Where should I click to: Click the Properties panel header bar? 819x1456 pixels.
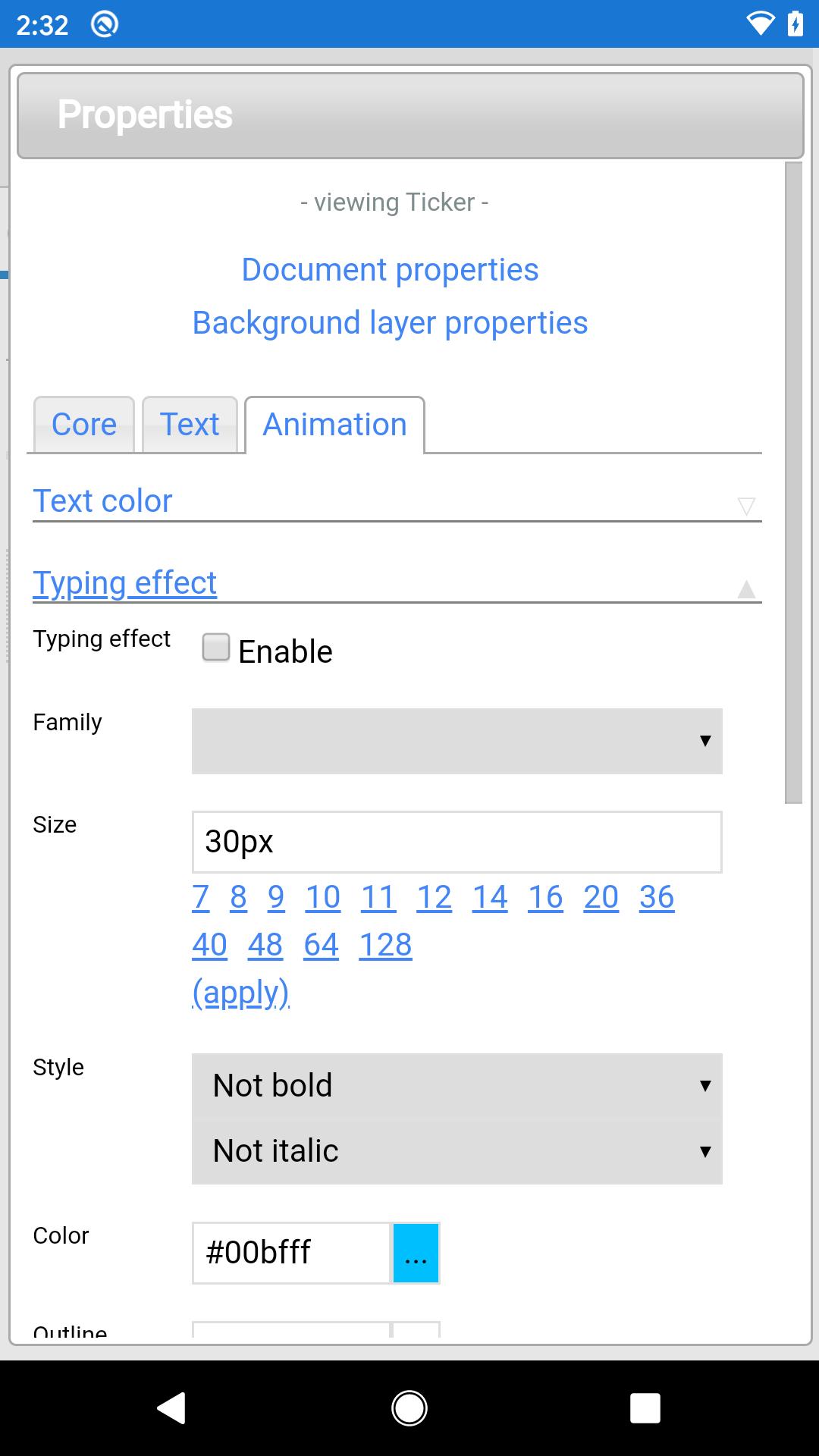pyautogui.click(x=410, y=115)
